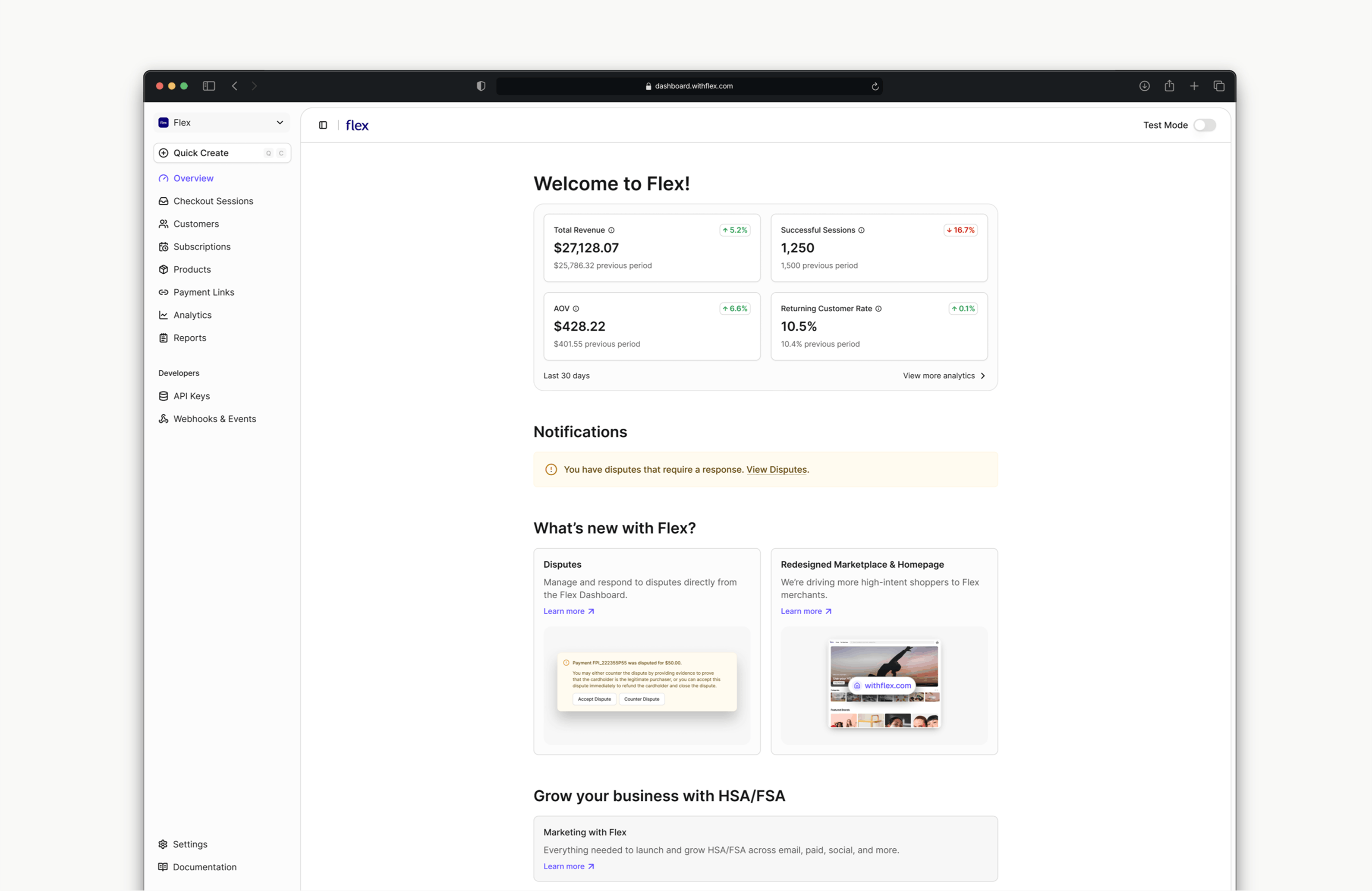This screenshot has width=1372, height=891.
Task: Click the Customers people icon
Action: (164, 224)
